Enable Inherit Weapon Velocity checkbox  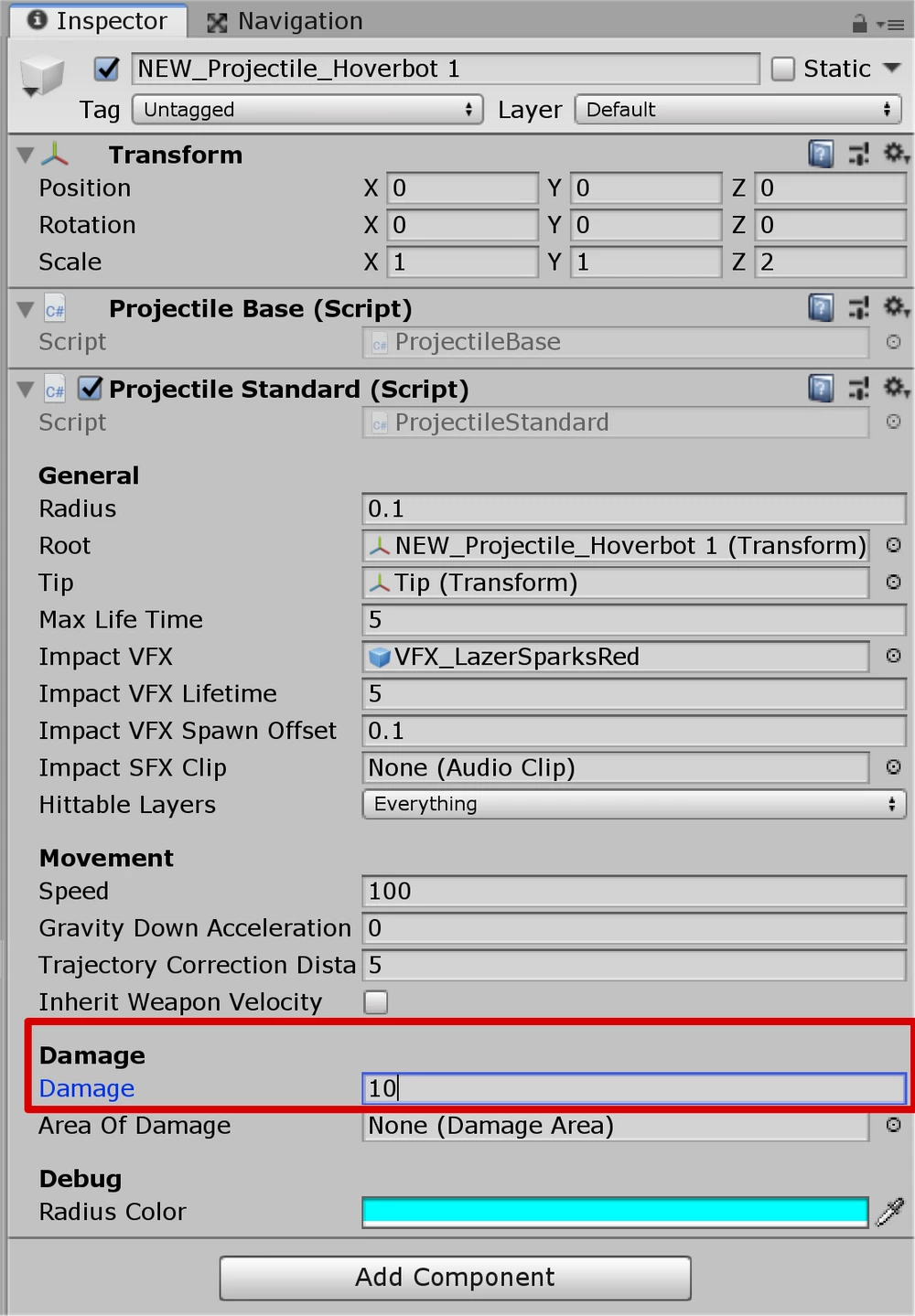(x=375, y=1002)
